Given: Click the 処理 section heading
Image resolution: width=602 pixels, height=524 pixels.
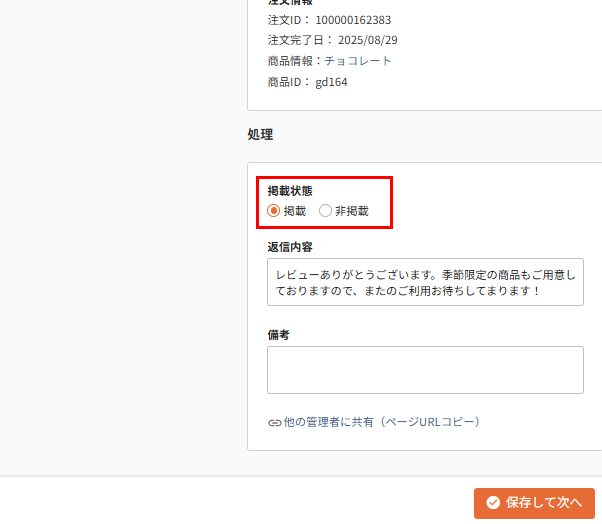Looking at the screenshot, I should pyautogui.click(x=260, y=134).
